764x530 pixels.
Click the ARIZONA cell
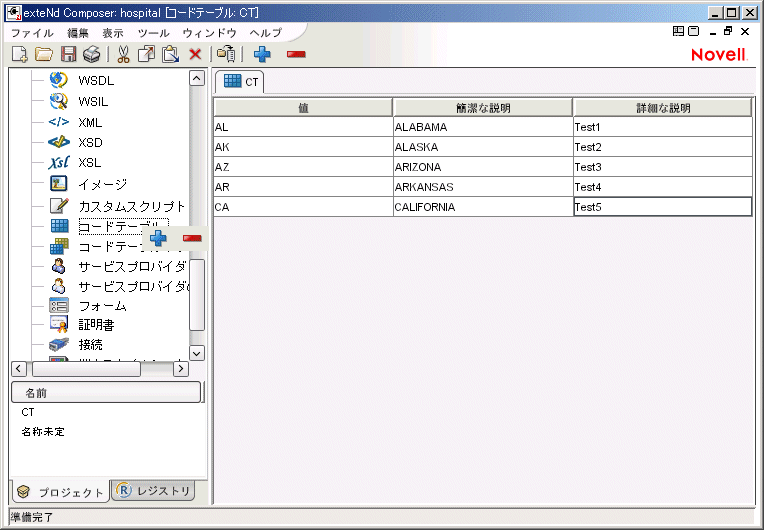(x=483, y=167)
